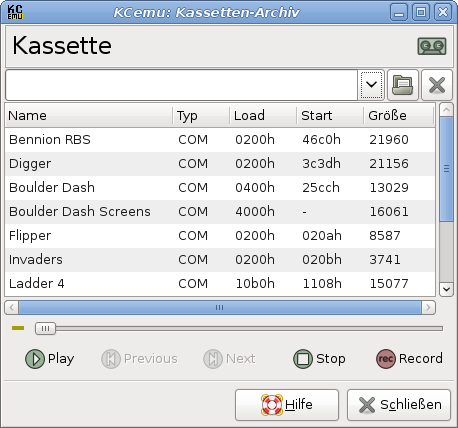The width and height of the screenshot is (458, 428).
Task: Start recording with the Record button
Action: [x=409, y=359]
